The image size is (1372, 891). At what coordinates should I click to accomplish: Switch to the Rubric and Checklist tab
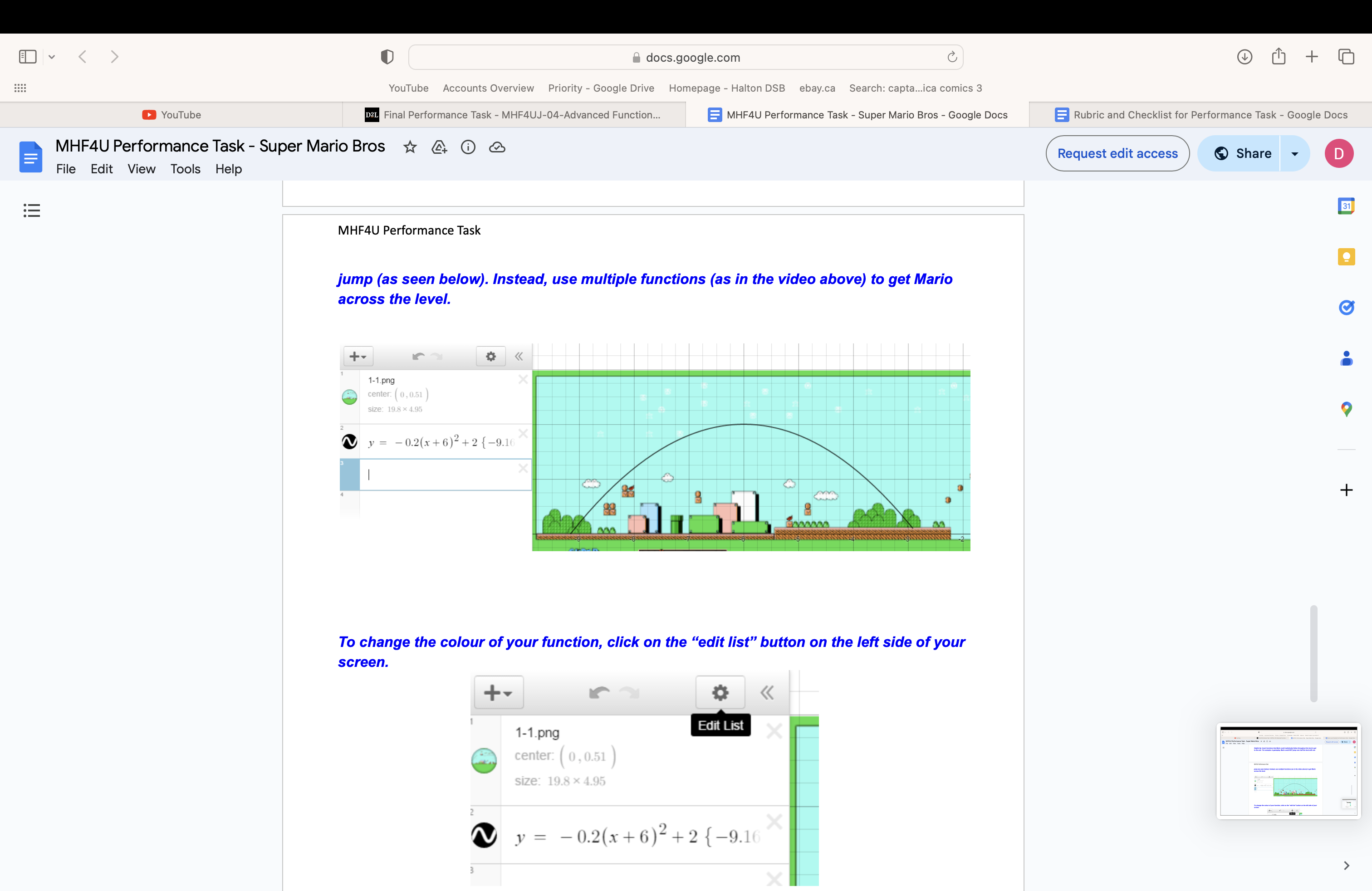[1201, 115]
